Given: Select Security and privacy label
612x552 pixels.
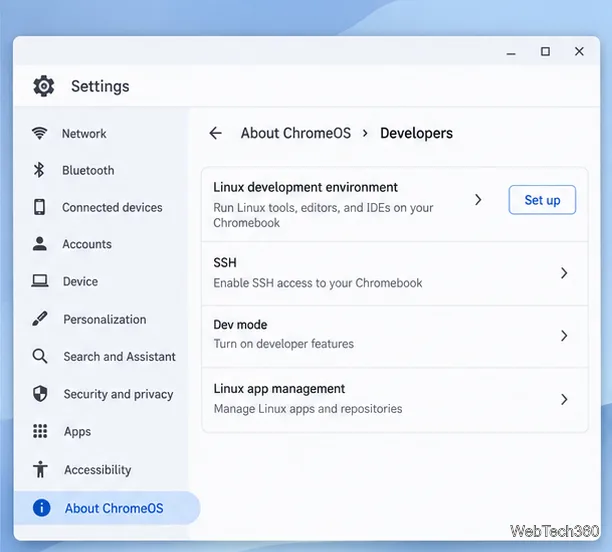Looking at the screenshot, I should [x=118, y=394].
